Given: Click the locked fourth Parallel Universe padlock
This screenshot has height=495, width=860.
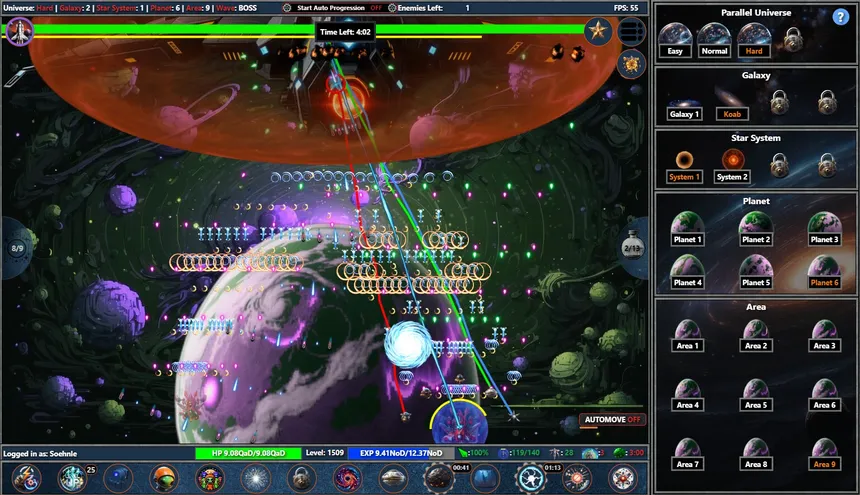Looking at the screenshot, I should 793,39.
